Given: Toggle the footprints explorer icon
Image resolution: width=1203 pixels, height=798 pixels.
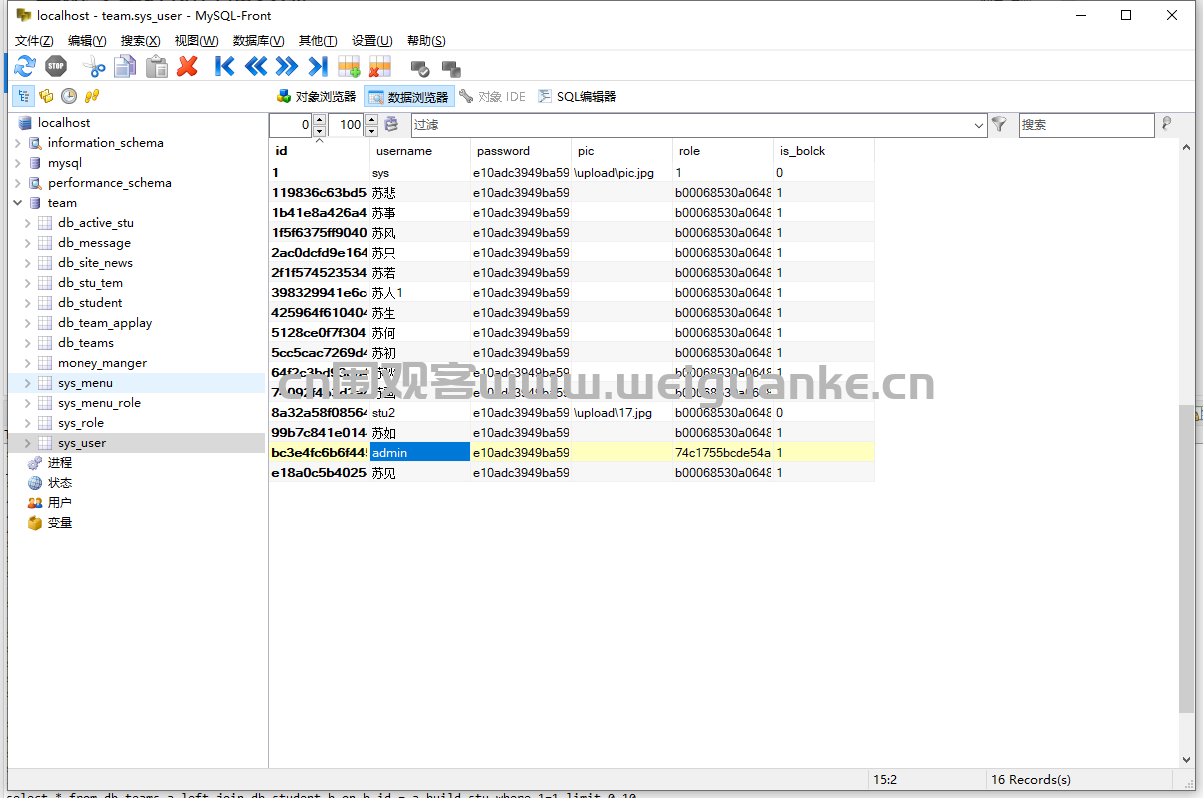Looking at the screenshot, I should 92,96.
